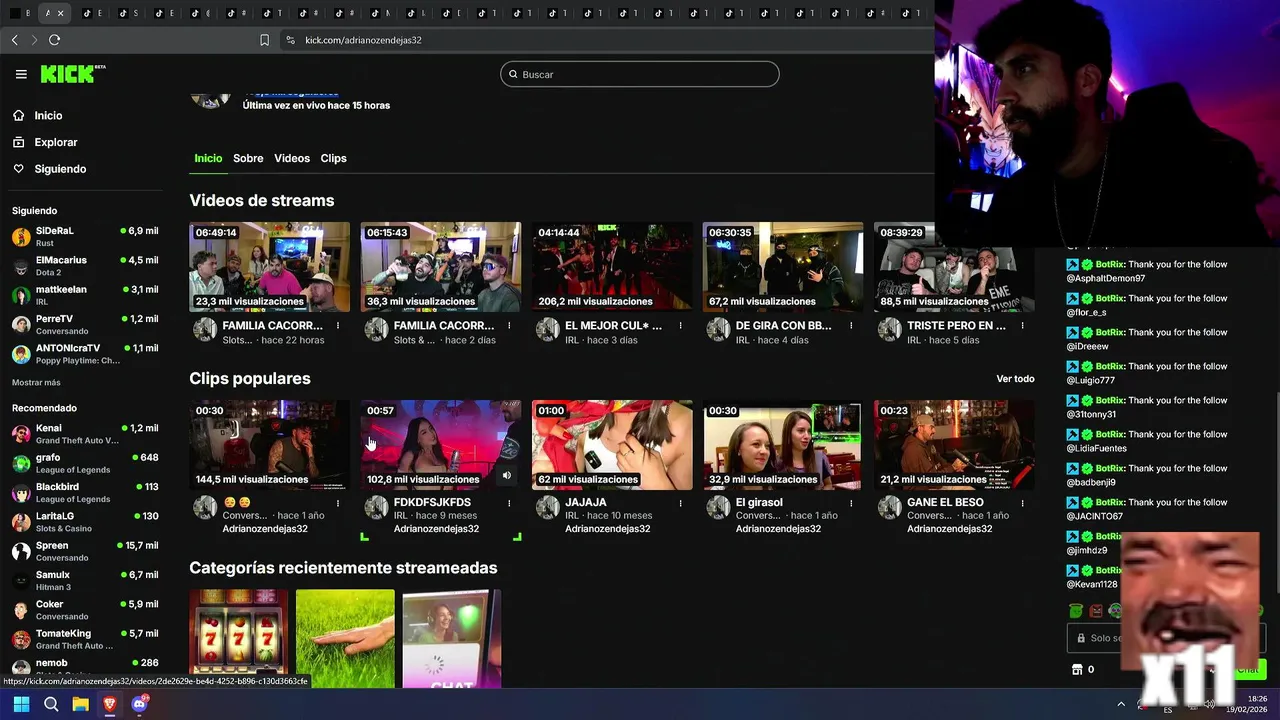Close the active browser tab
The width and height of the screenshot is (1280, 720).
60,13
